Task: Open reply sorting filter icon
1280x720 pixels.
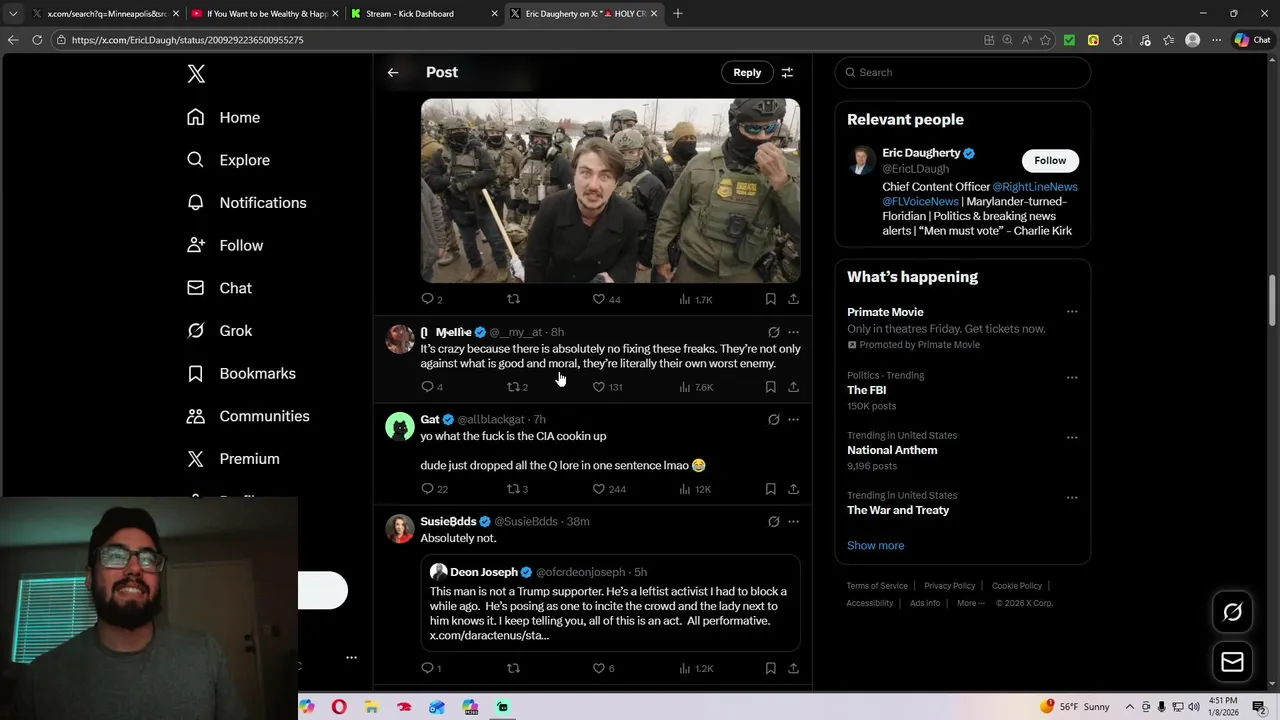Action: click(x=787, y=72)
